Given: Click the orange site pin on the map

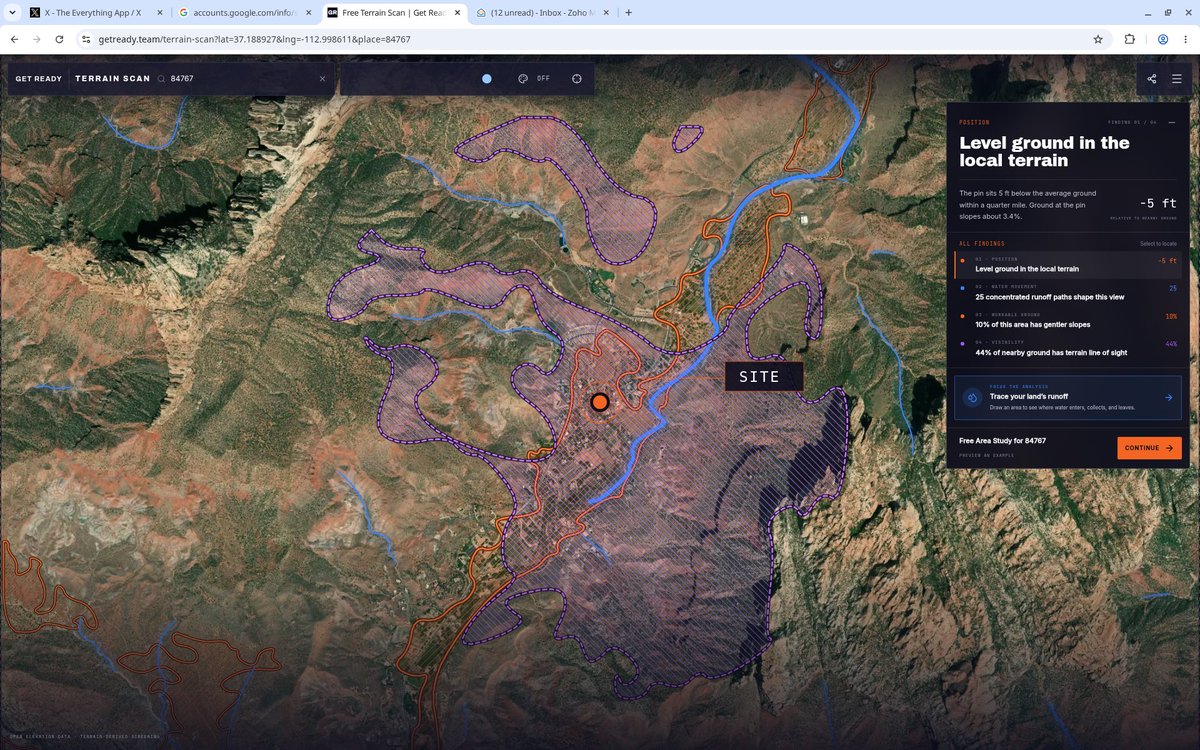Looking at the screenshot, I should coord(600,402).
